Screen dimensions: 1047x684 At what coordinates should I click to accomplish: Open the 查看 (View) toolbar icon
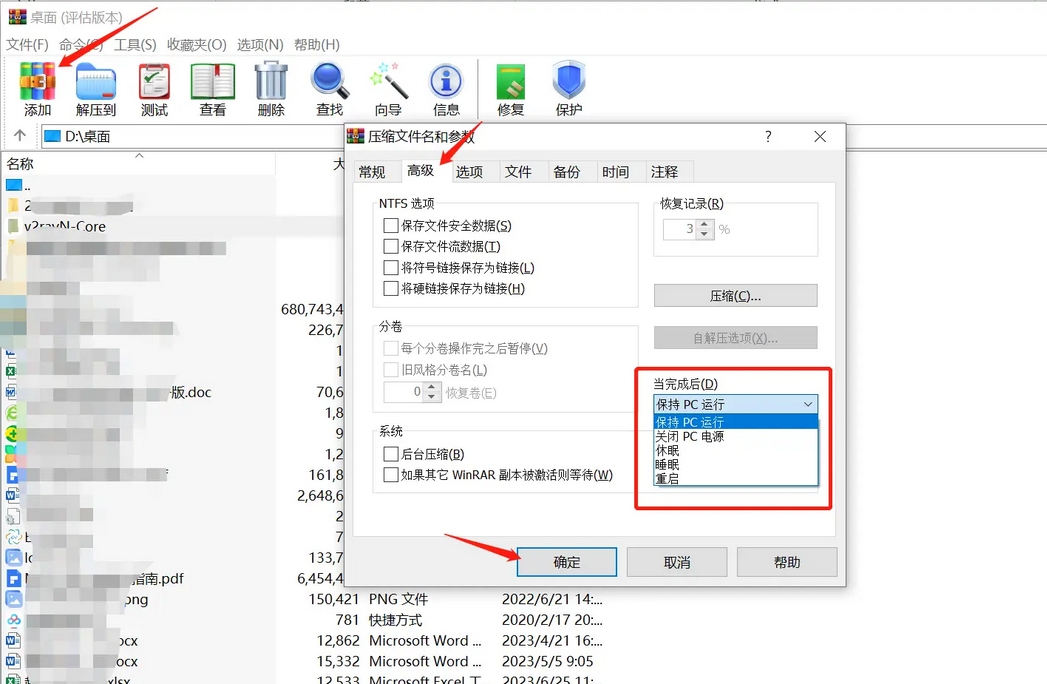coord(212,89)
